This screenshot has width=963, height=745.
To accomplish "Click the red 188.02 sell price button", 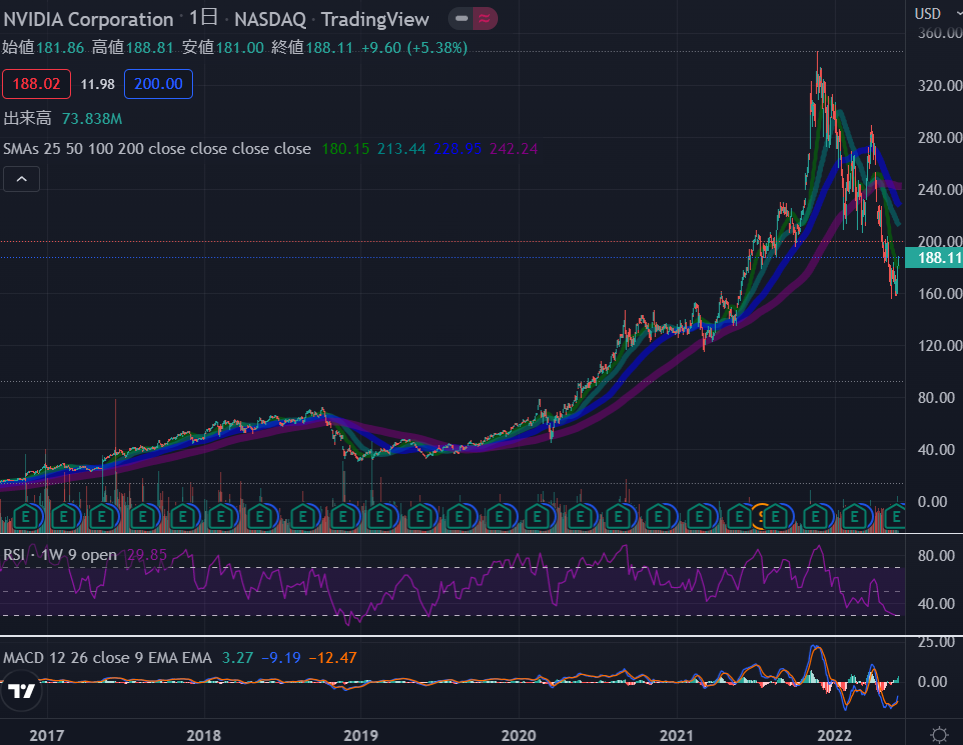I will coord(36,84).
